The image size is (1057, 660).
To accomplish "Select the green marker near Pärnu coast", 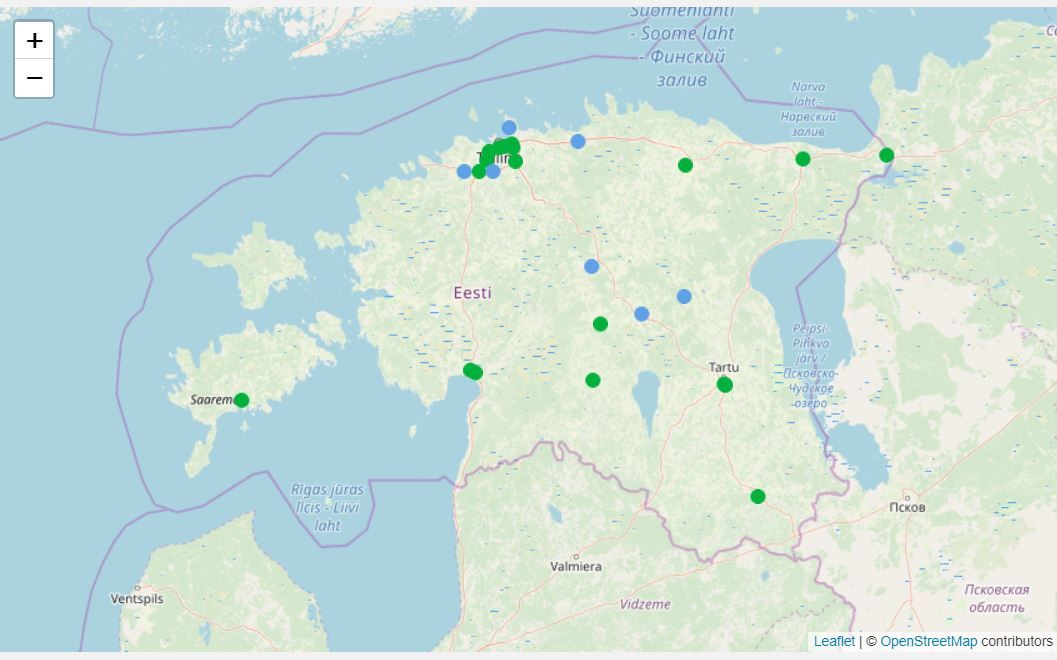I will tap(471, 371).
